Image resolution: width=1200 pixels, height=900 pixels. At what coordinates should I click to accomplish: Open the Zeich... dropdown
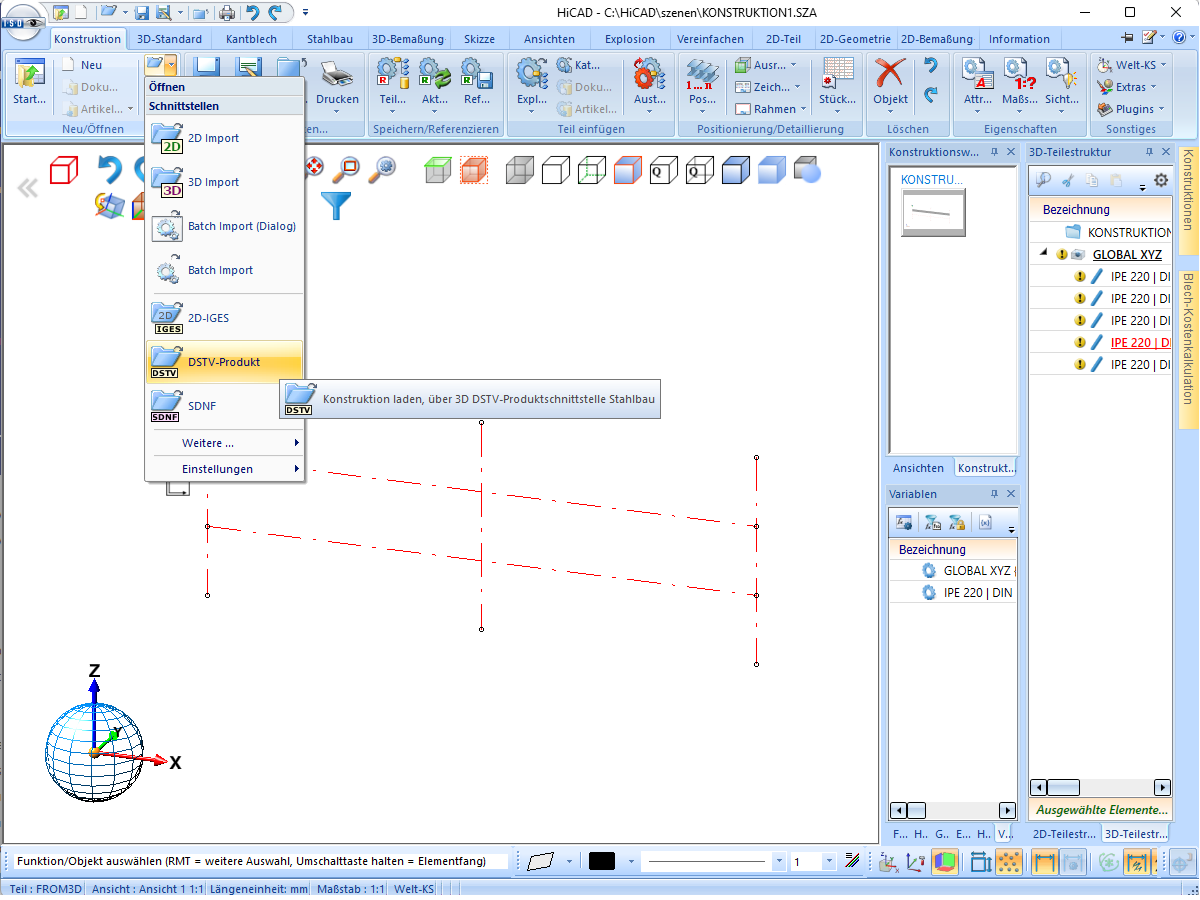point(767,87)
